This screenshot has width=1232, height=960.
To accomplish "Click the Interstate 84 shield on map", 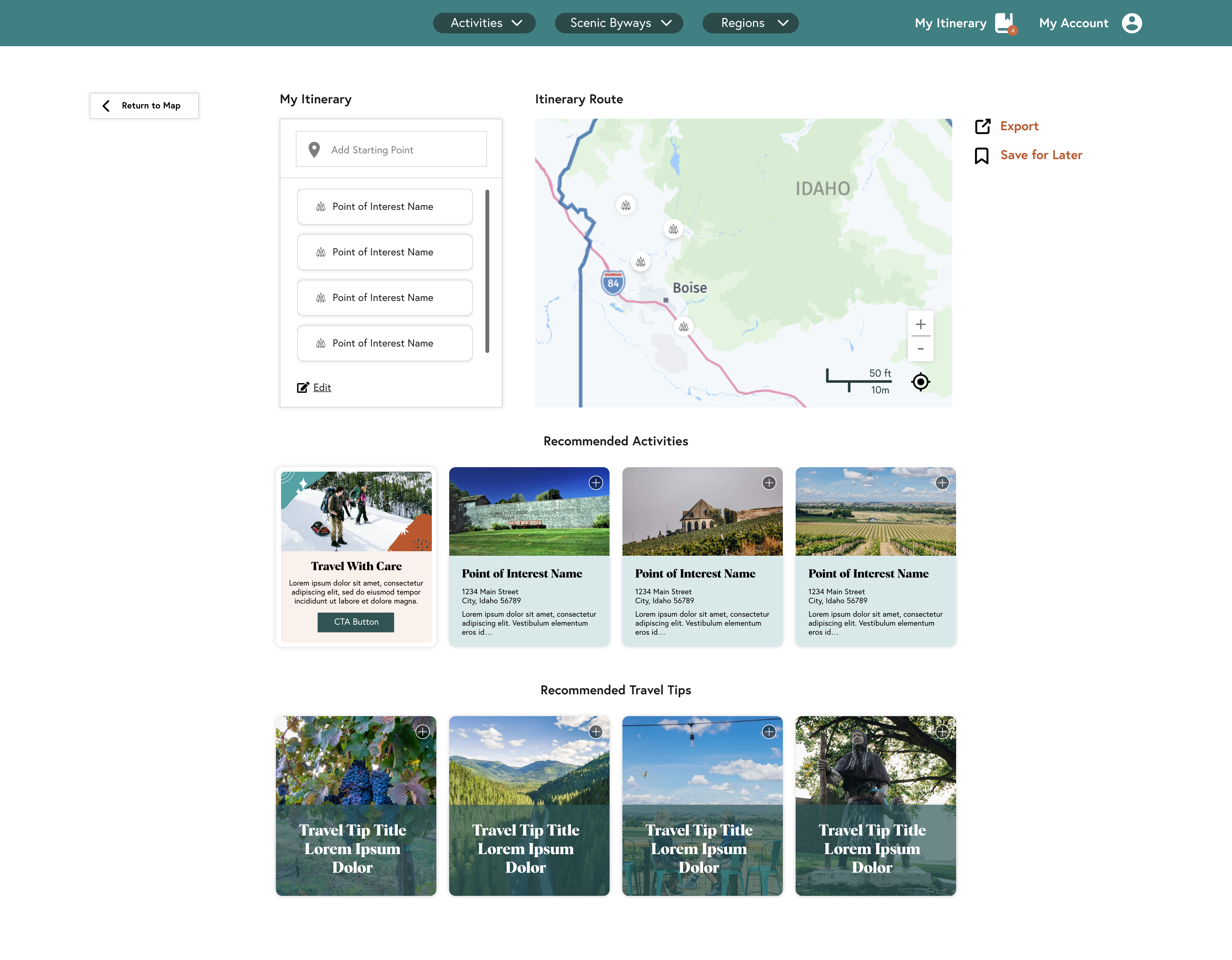I will 612,283.
